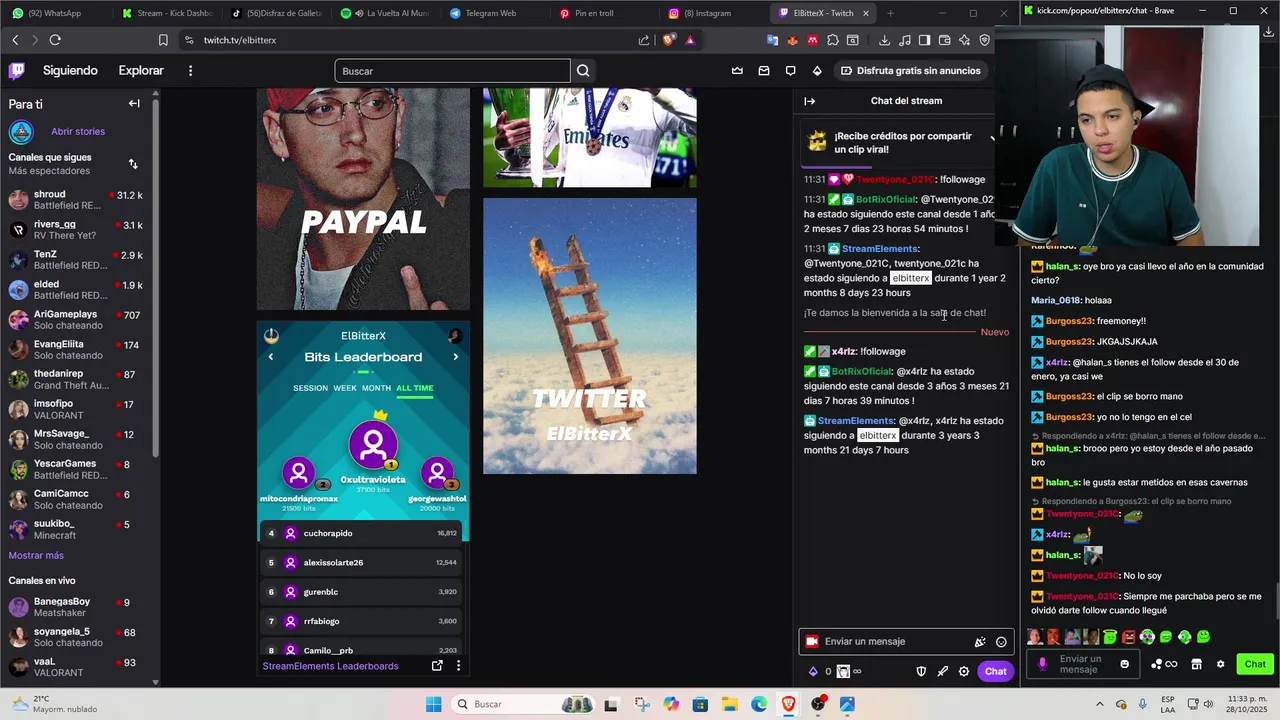Open the emote picker in Twitch chat input
The width and height of the screenshot is (1280, 720).
(x=1001, y=642)
